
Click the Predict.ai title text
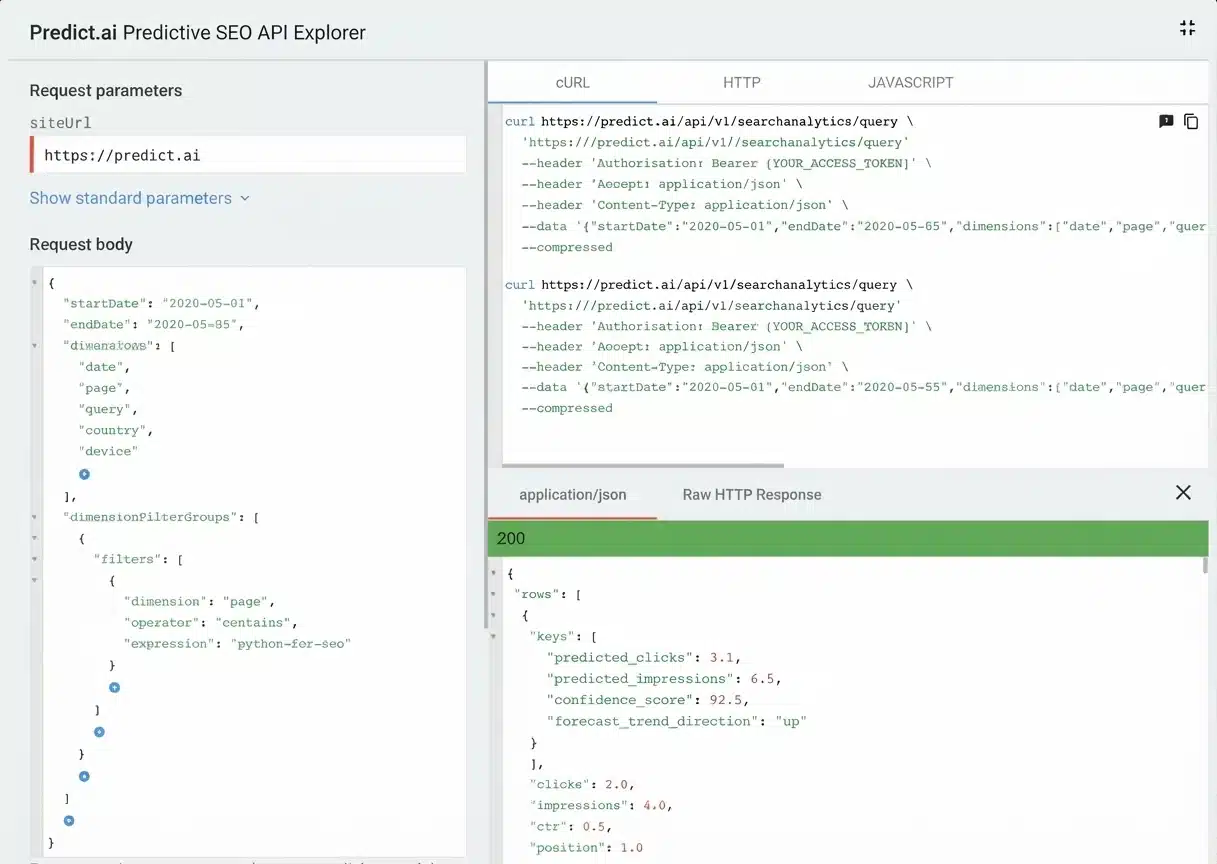point(74,32)
